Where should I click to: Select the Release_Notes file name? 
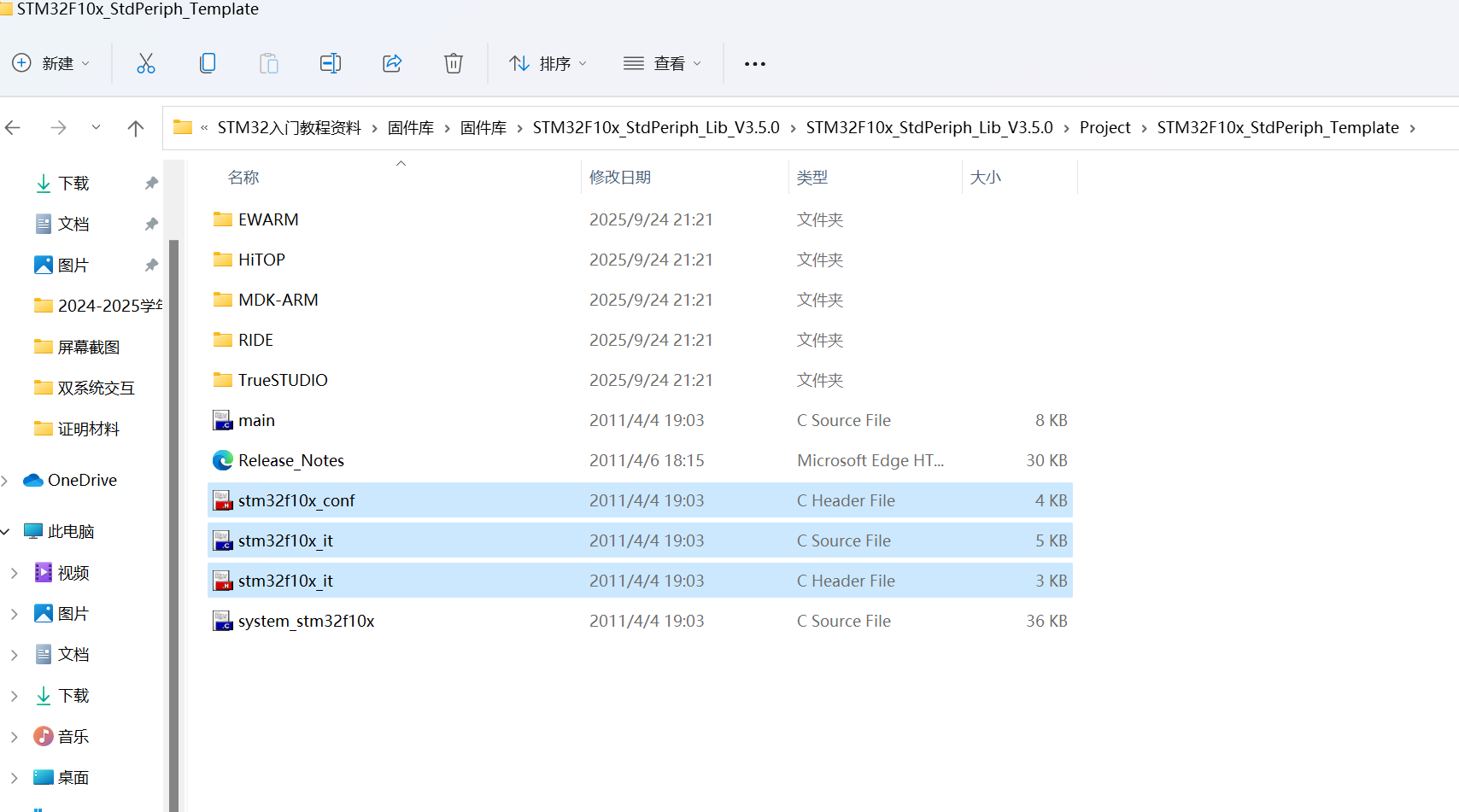[291, 460]
